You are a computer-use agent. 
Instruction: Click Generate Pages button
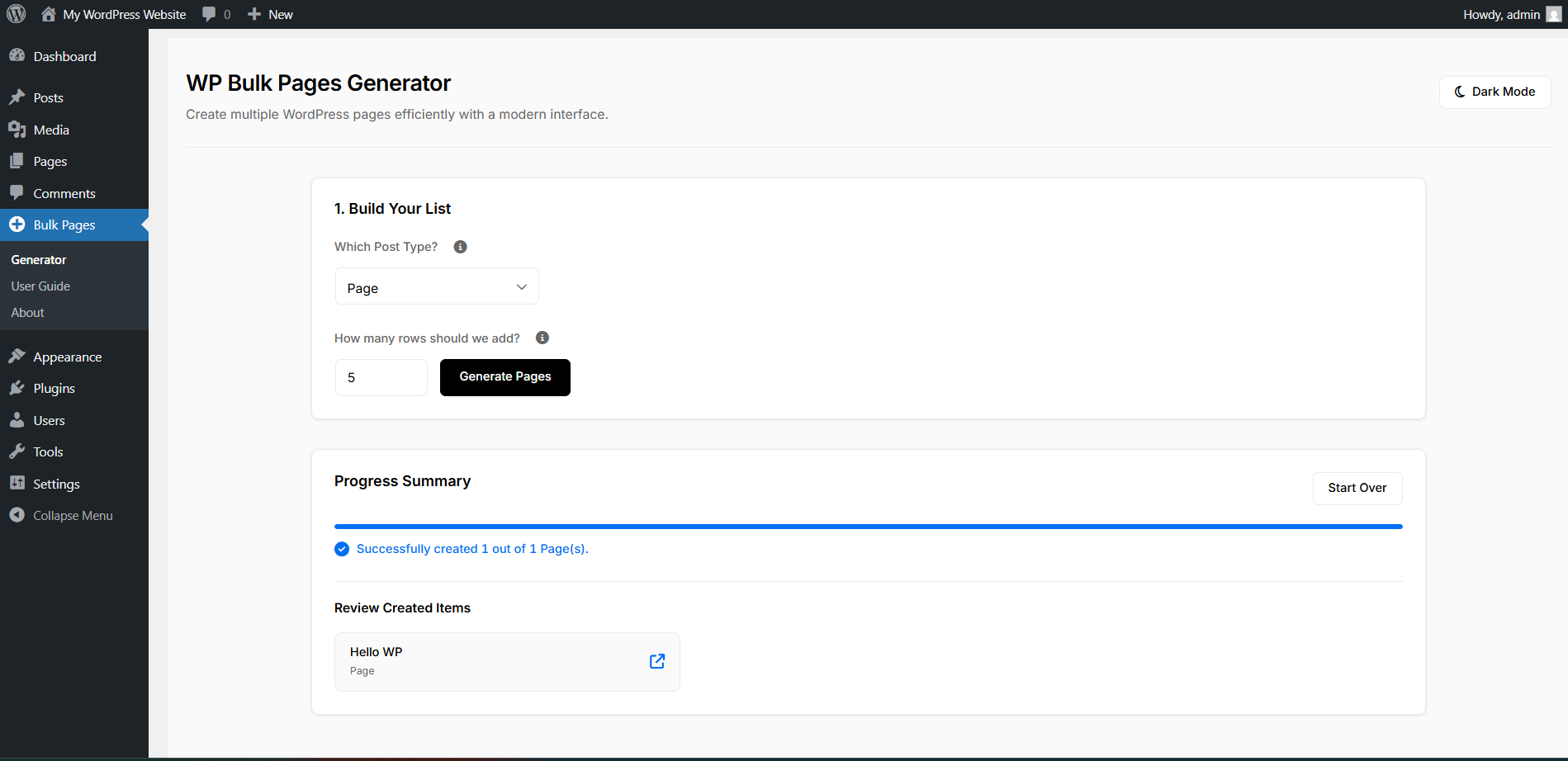tap(505, 377)
